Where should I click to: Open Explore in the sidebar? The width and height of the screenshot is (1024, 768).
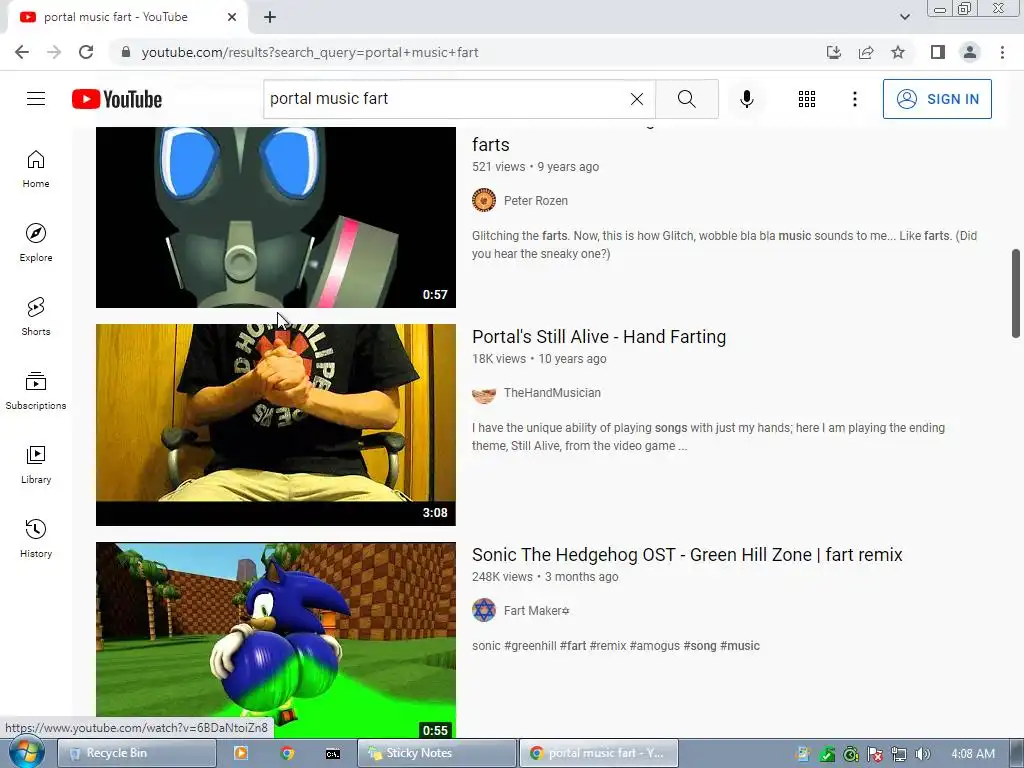tap(36, 242)
